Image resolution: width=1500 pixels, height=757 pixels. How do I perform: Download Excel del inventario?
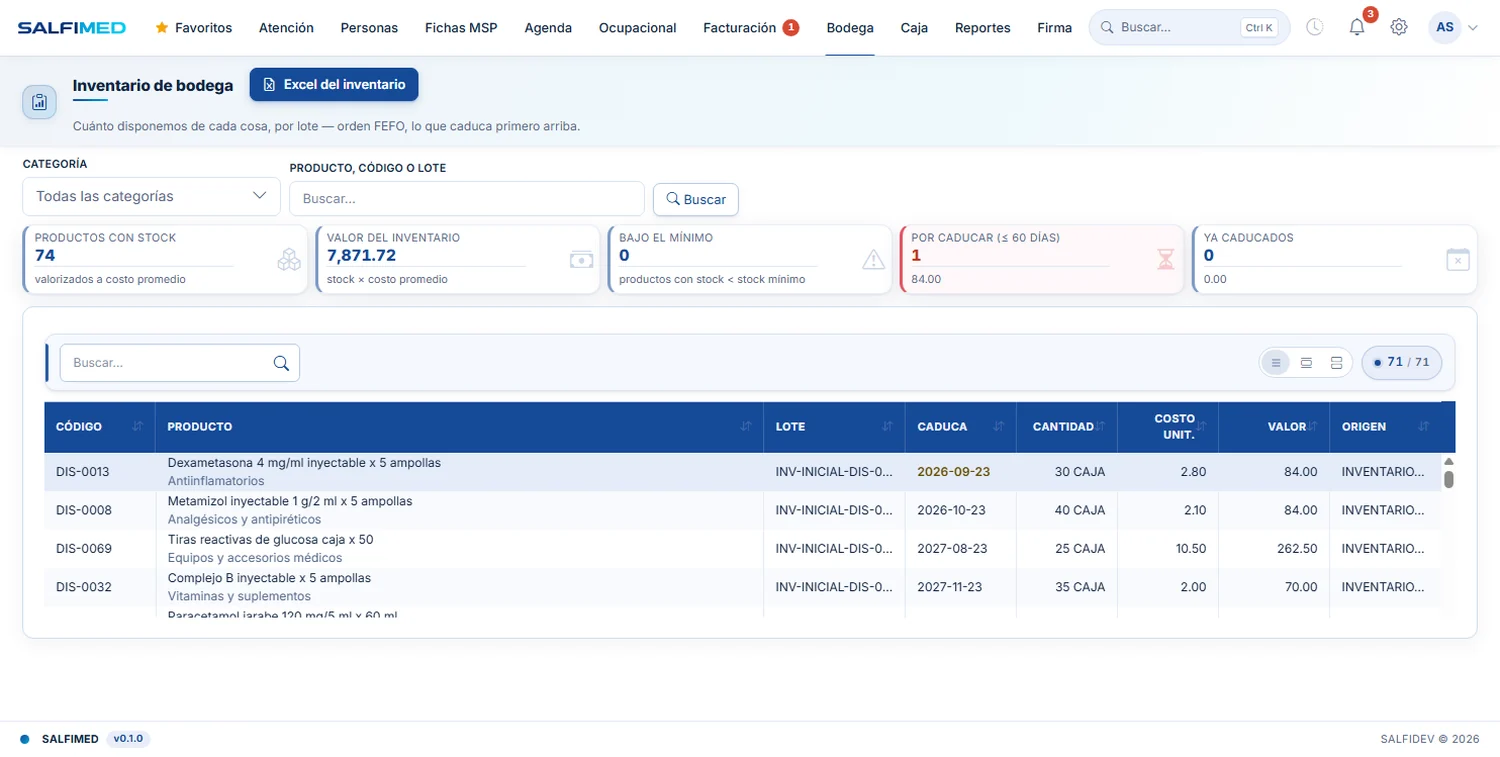tap(334, 85)
